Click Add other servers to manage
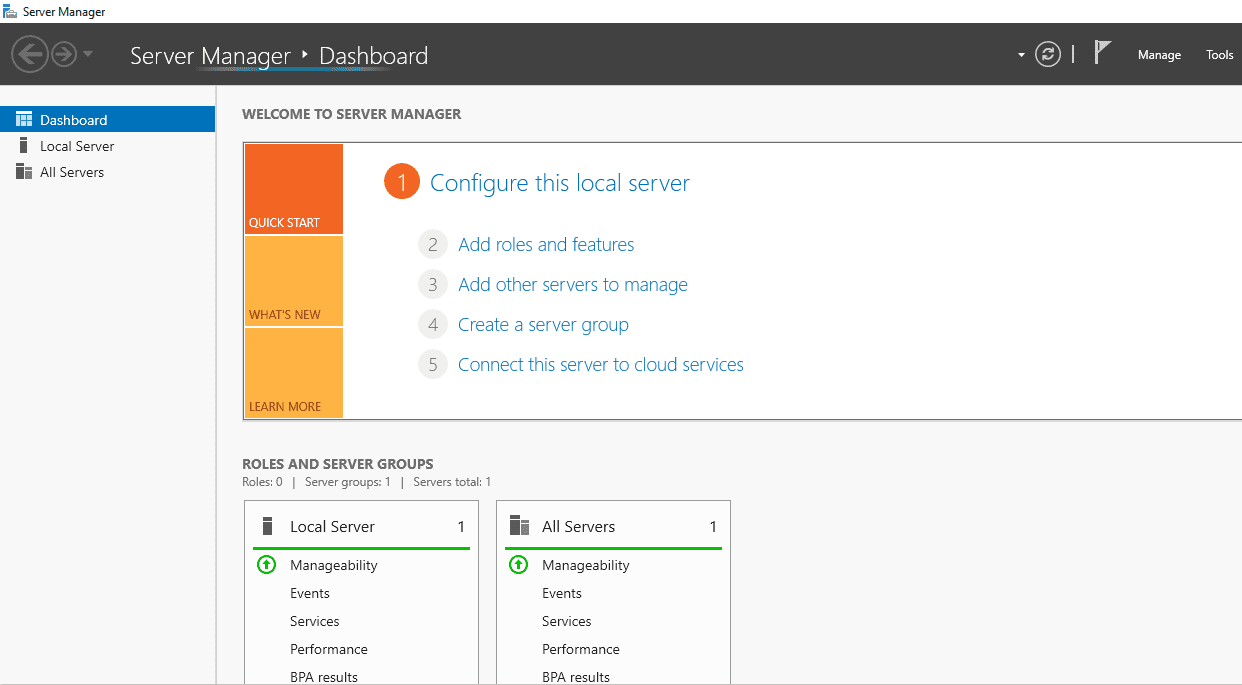The image size is (1242, 685). [x=572, y=285]
